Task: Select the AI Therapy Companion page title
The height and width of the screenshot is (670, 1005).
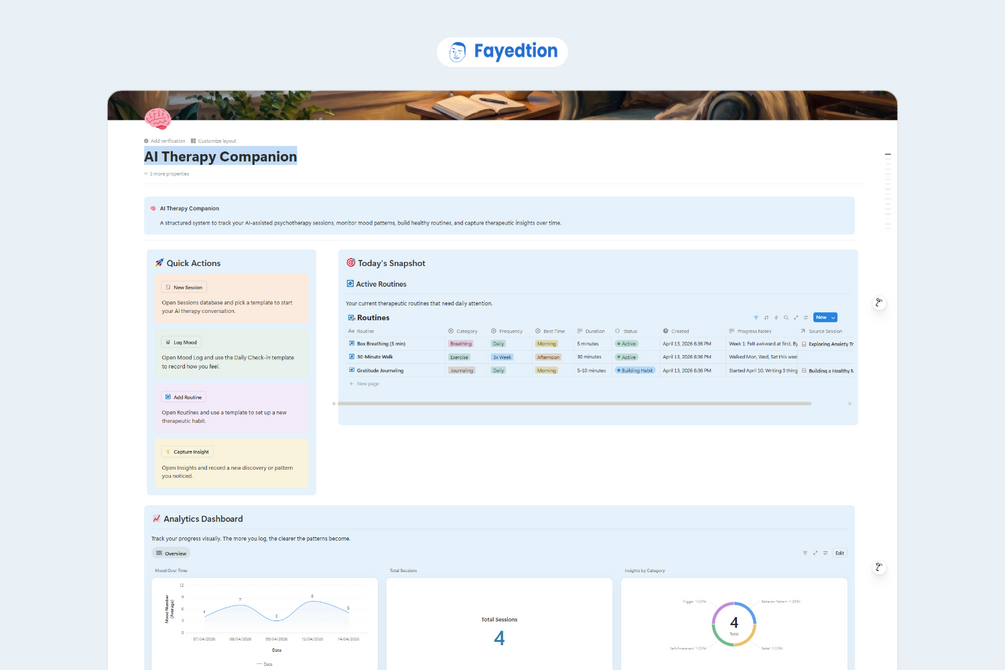Action: pyautogui.click(x=220, y=156)
